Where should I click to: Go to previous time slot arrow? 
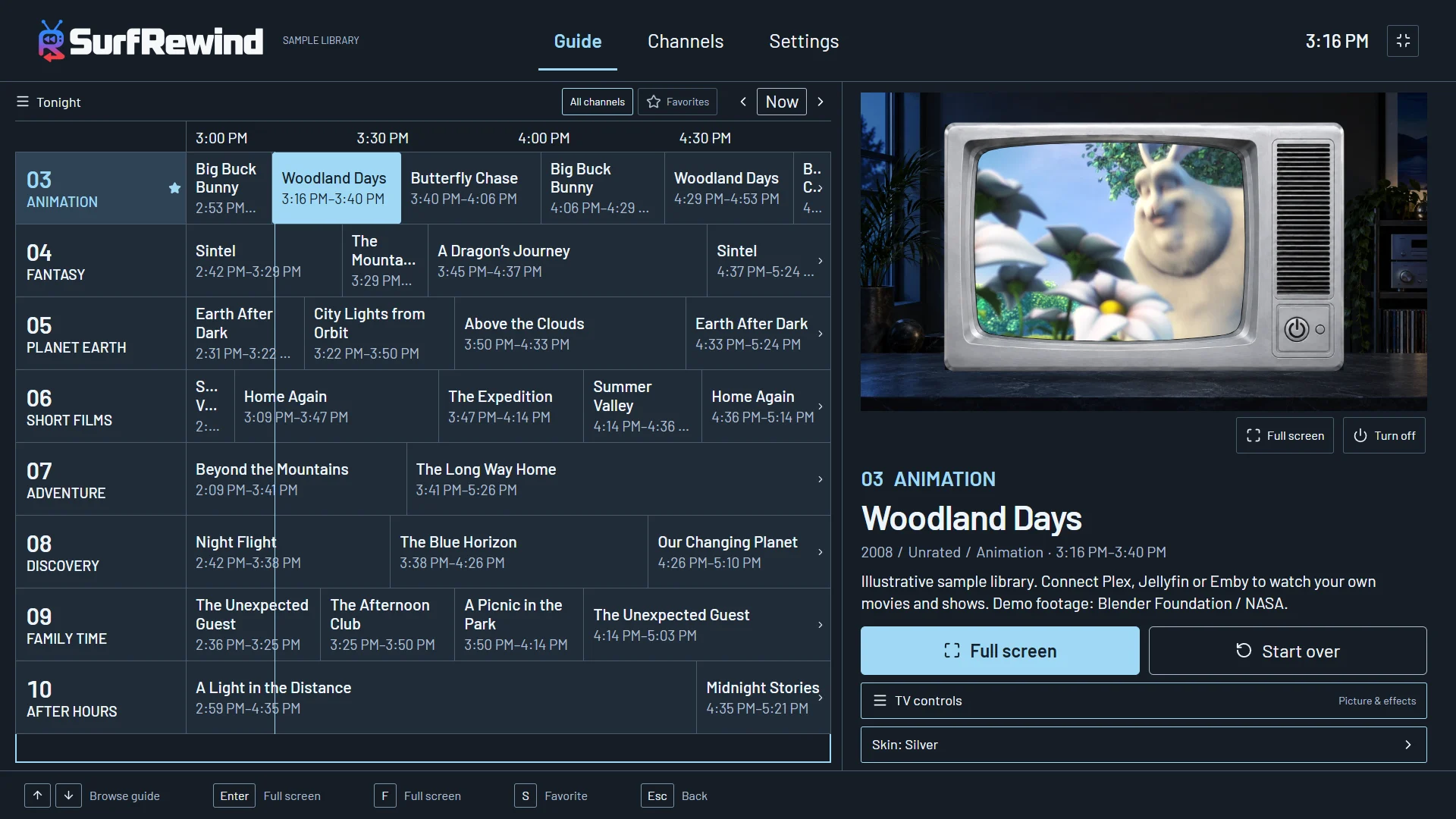click(x=743, y=102)
